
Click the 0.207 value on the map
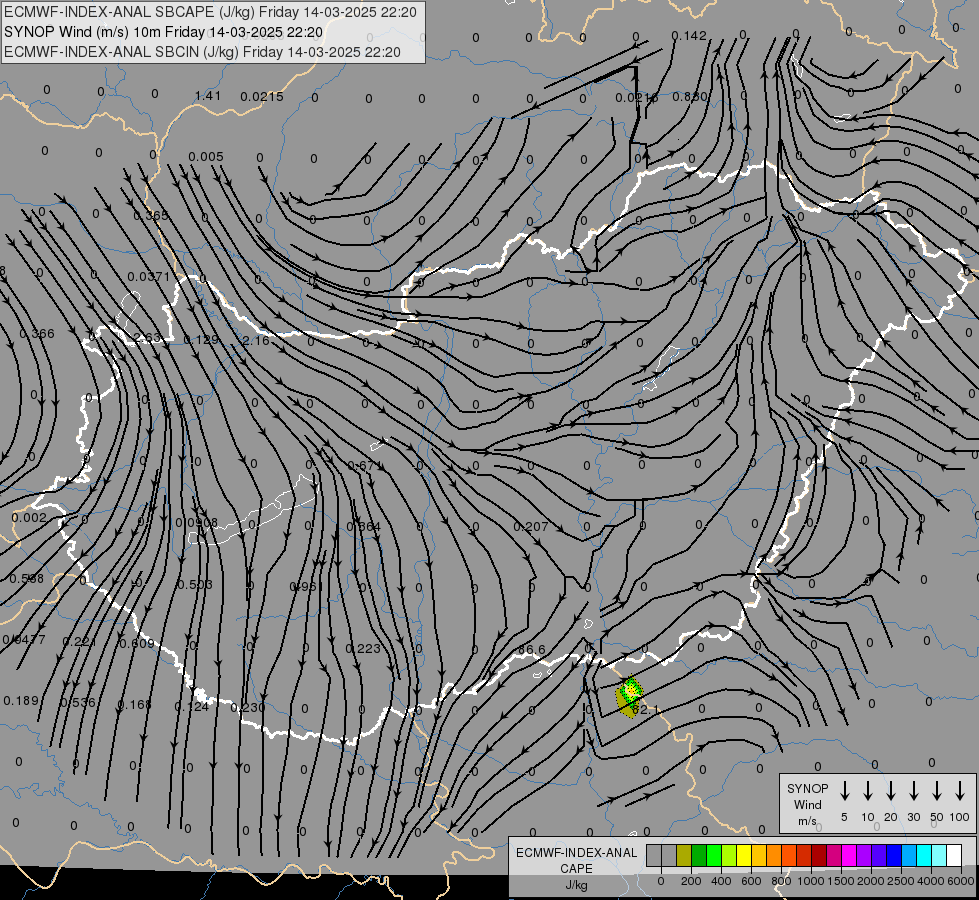point(531,527)
